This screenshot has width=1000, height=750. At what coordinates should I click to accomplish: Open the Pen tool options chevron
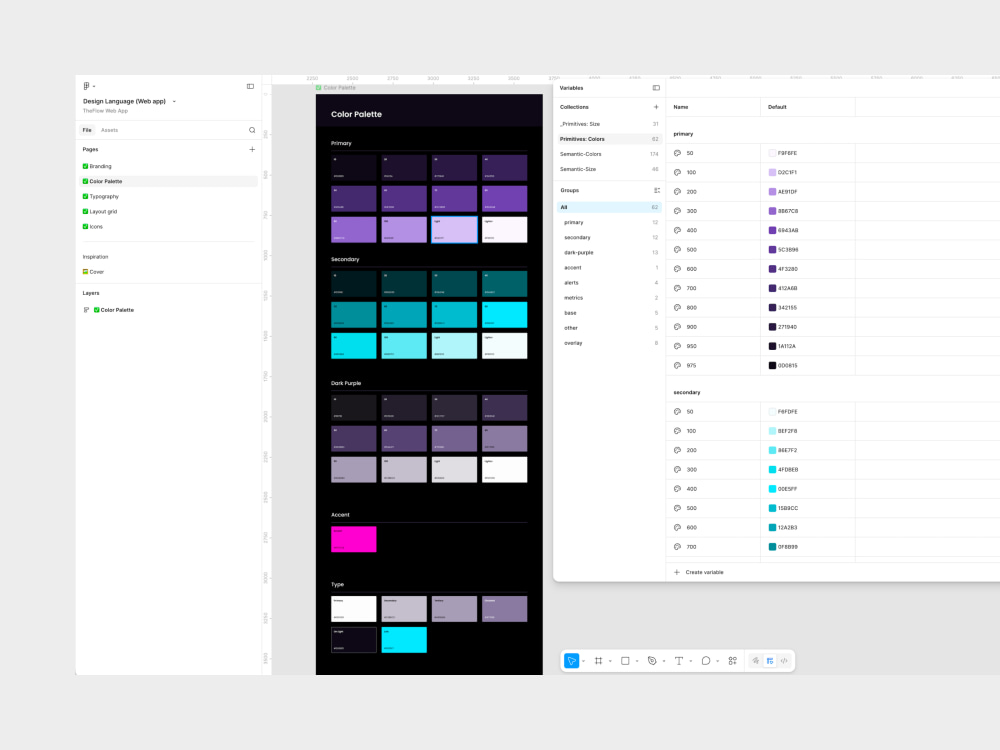(664, 661)
